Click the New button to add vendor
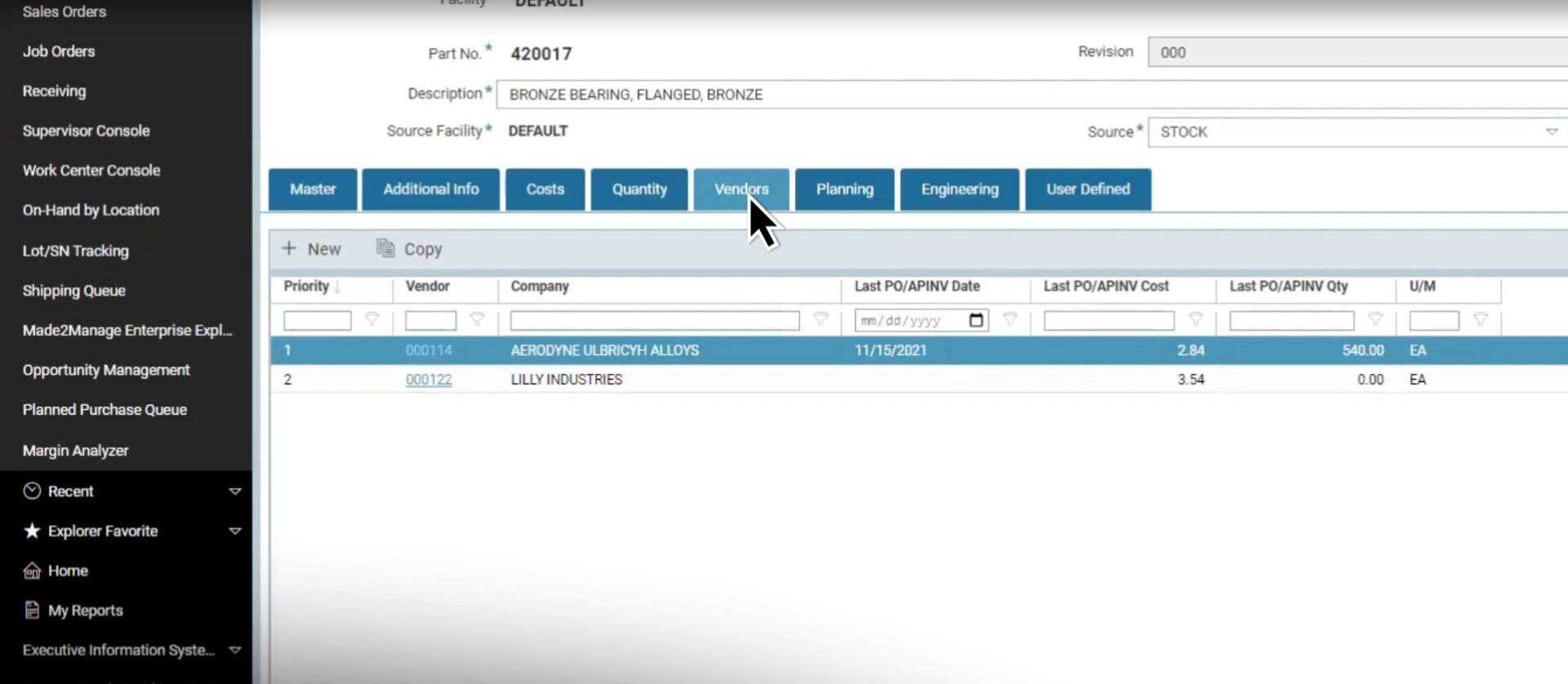This screenshot has height=684, width=1568. [x=311, y=249]
